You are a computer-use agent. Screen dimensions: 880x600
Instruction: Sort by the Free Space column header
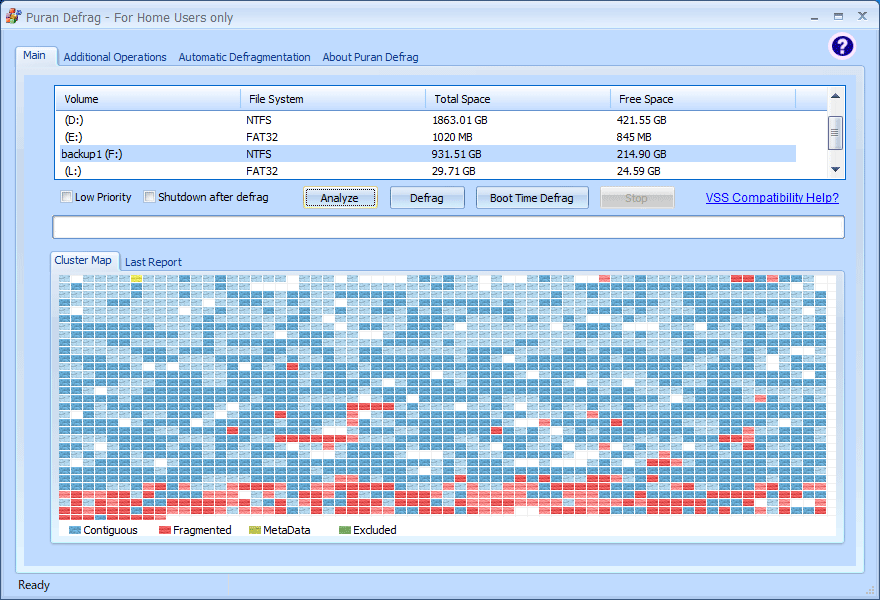(703, 99)
